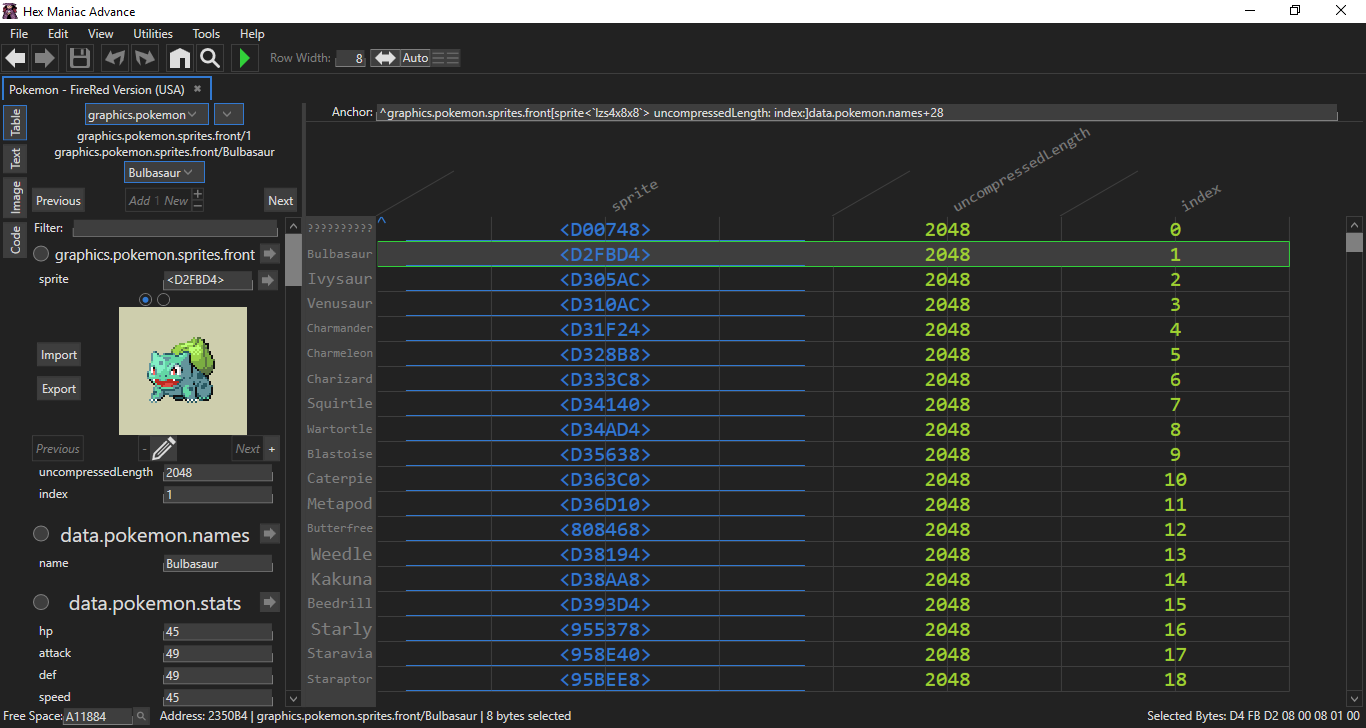Click the Import sprite button
The width and height of the screenshot is (1366, 728).
pyautogui.click(x=59, y=355)
